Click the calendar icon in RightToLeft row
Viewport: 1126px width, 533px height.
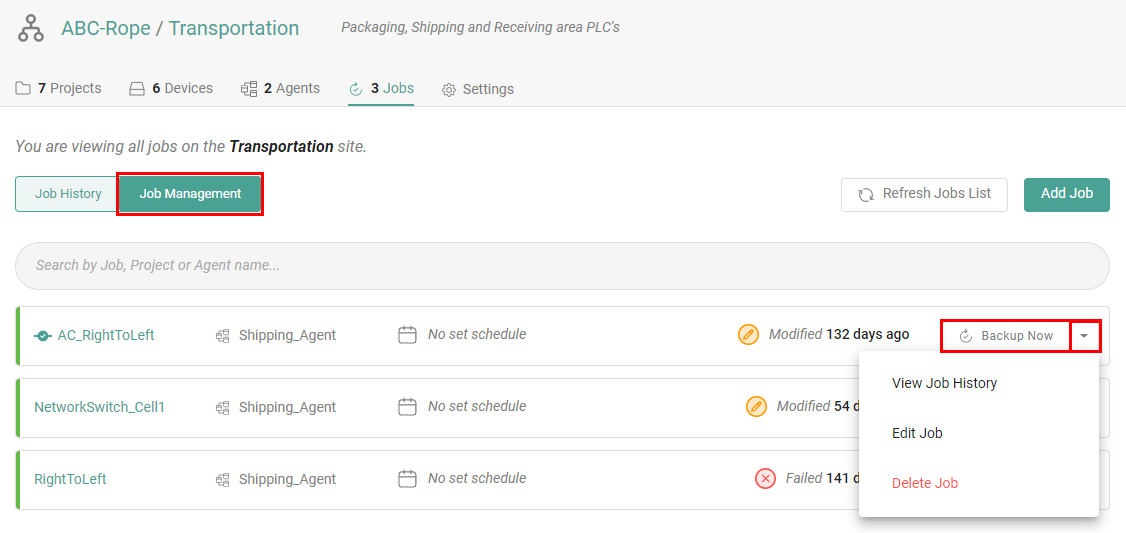pyautogui.click(x=407, y=479)
